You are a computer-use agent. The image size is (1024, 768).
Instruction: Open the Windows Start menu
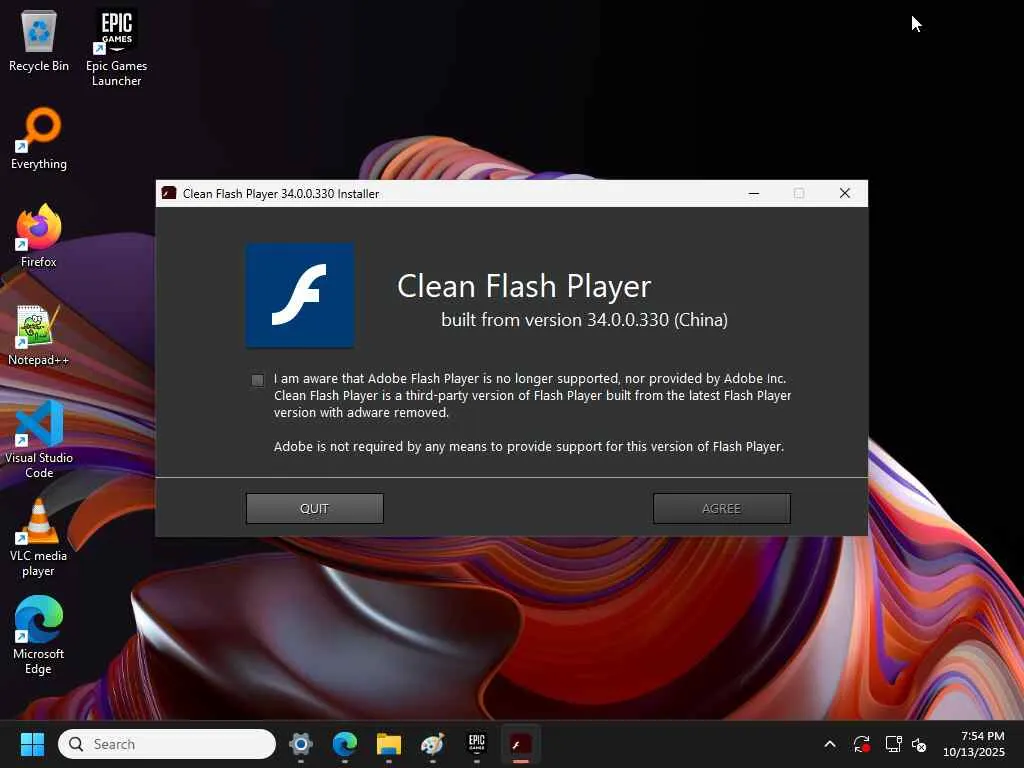[32, 744]
